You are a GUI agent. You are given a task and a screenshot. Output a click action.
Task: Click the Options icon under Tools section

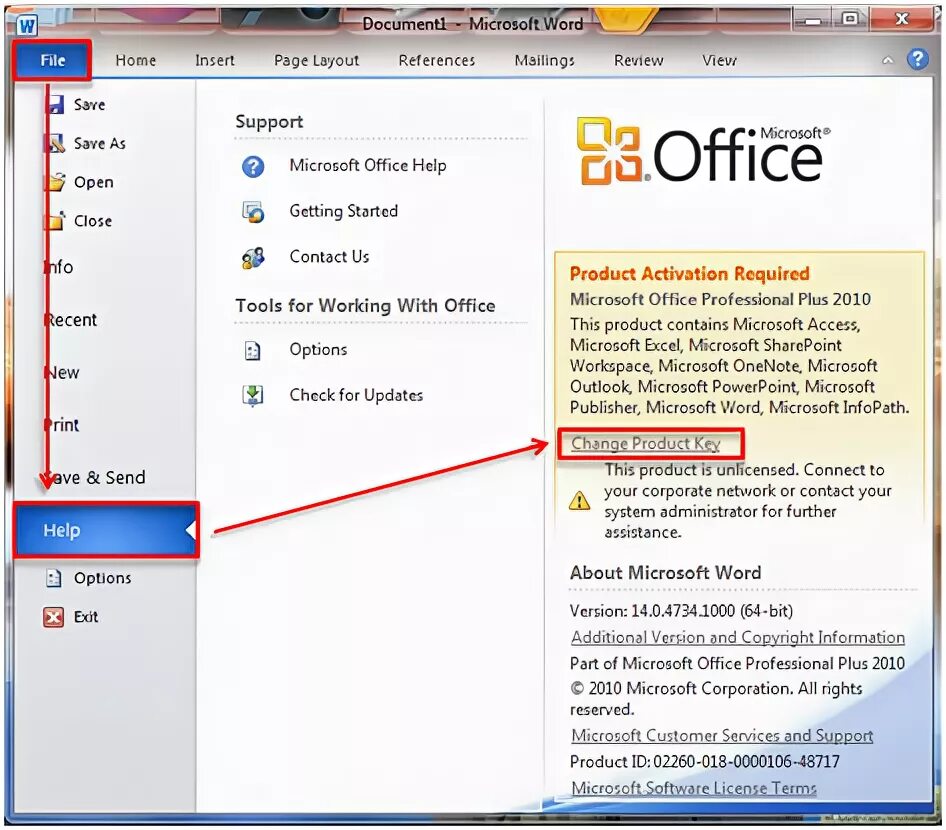tap(253, 350)
